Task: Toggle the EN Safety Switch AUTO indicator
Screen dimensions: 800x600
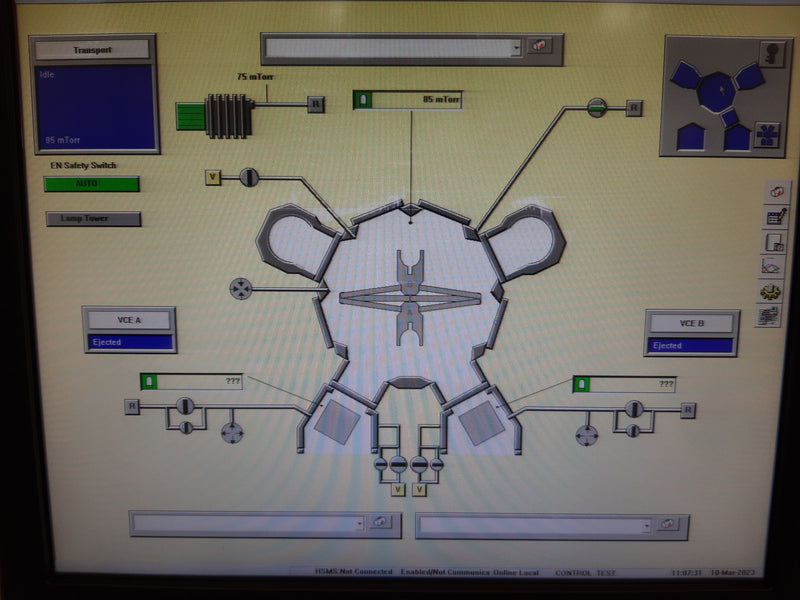Action: tap(91, 184)
